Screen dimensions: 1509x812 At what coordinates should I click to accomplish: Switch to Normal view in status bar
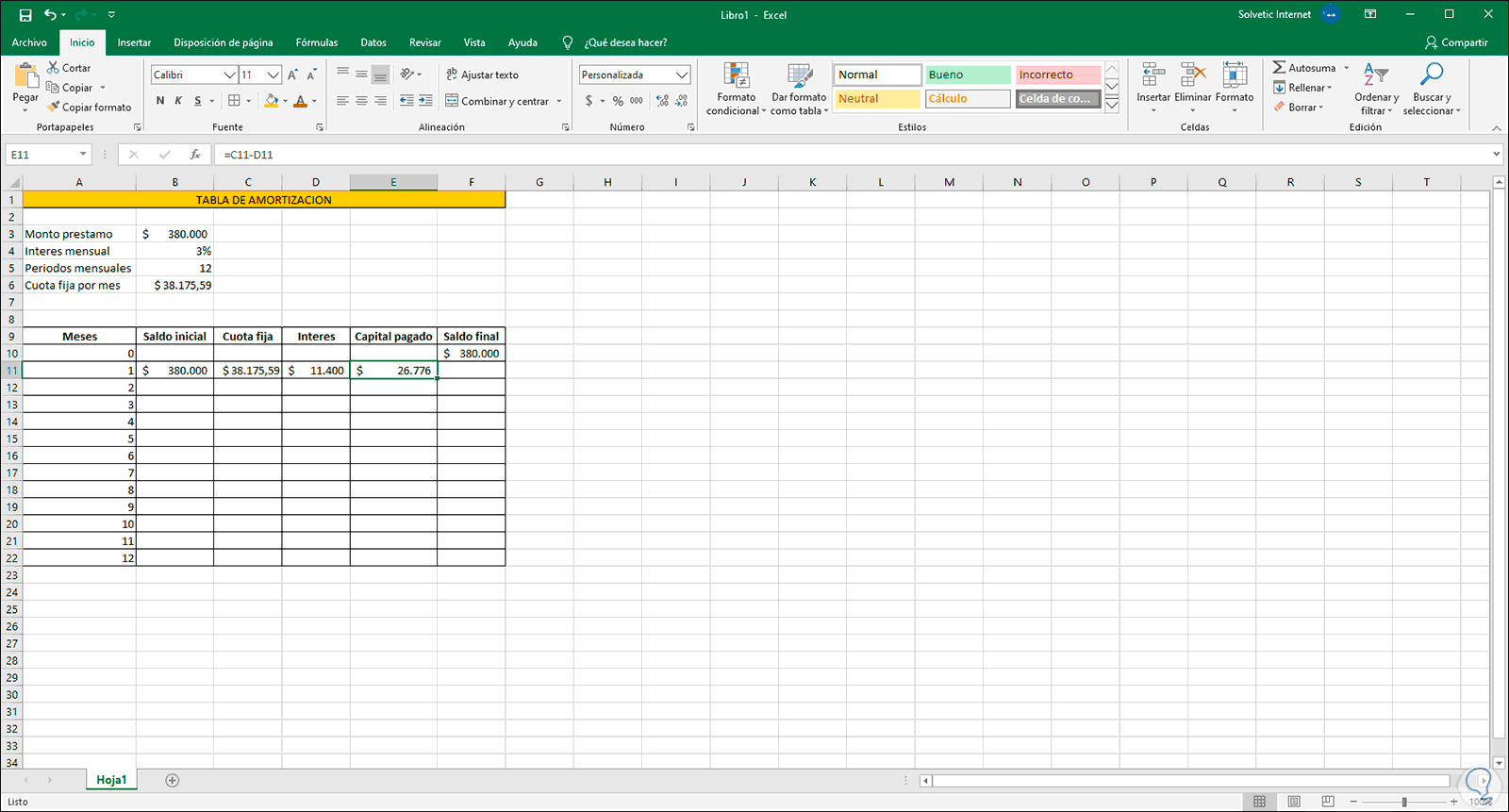(x=1259, y=802)
